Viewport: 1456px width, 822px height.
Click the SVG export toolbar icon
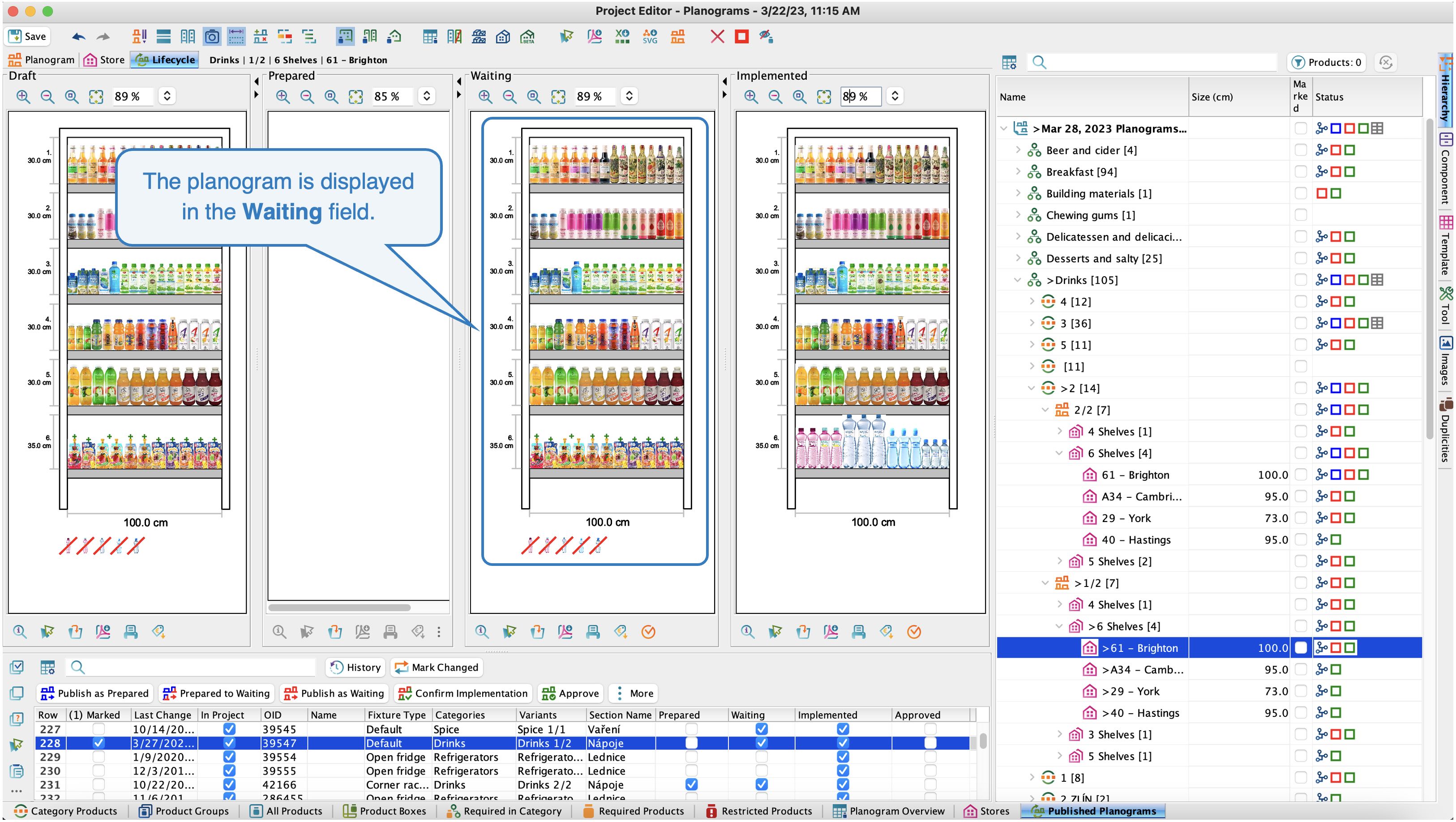coord(650,37)
